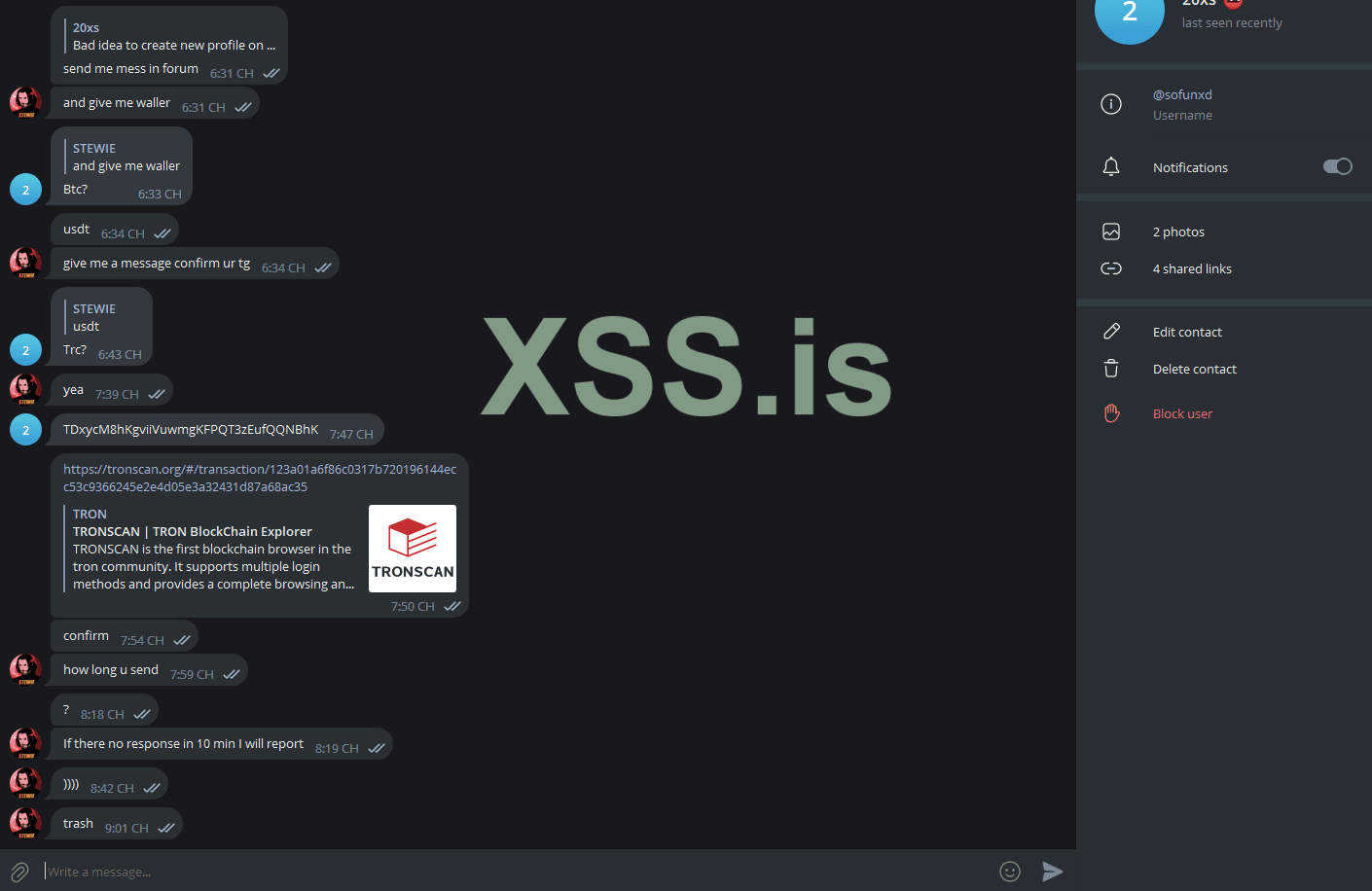The height and width of the screenshot is (891, 1372).
Task: Select the 'Trc?' message text
Action: pos(75,349)
